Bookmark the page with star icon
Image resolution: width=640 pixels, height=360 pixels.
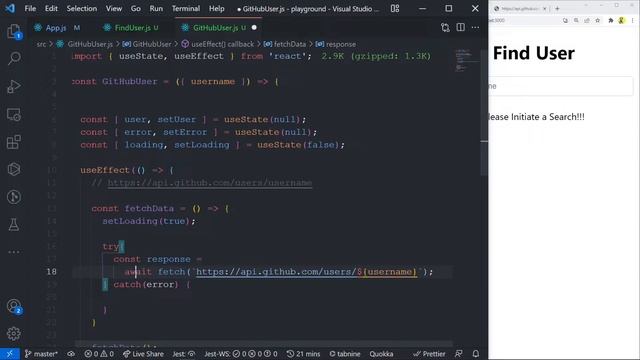pos(598,20)
